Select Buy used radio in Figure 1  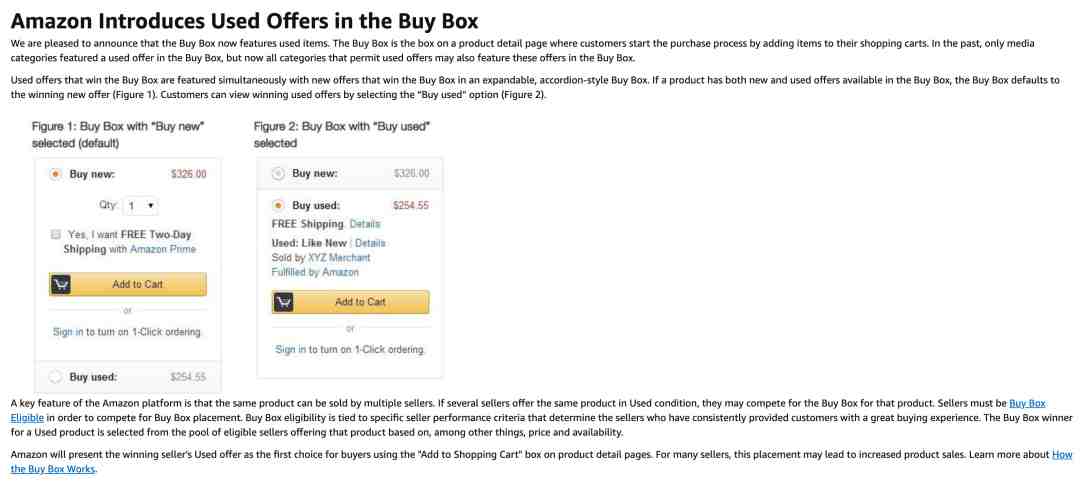click(x=56, y=377)
